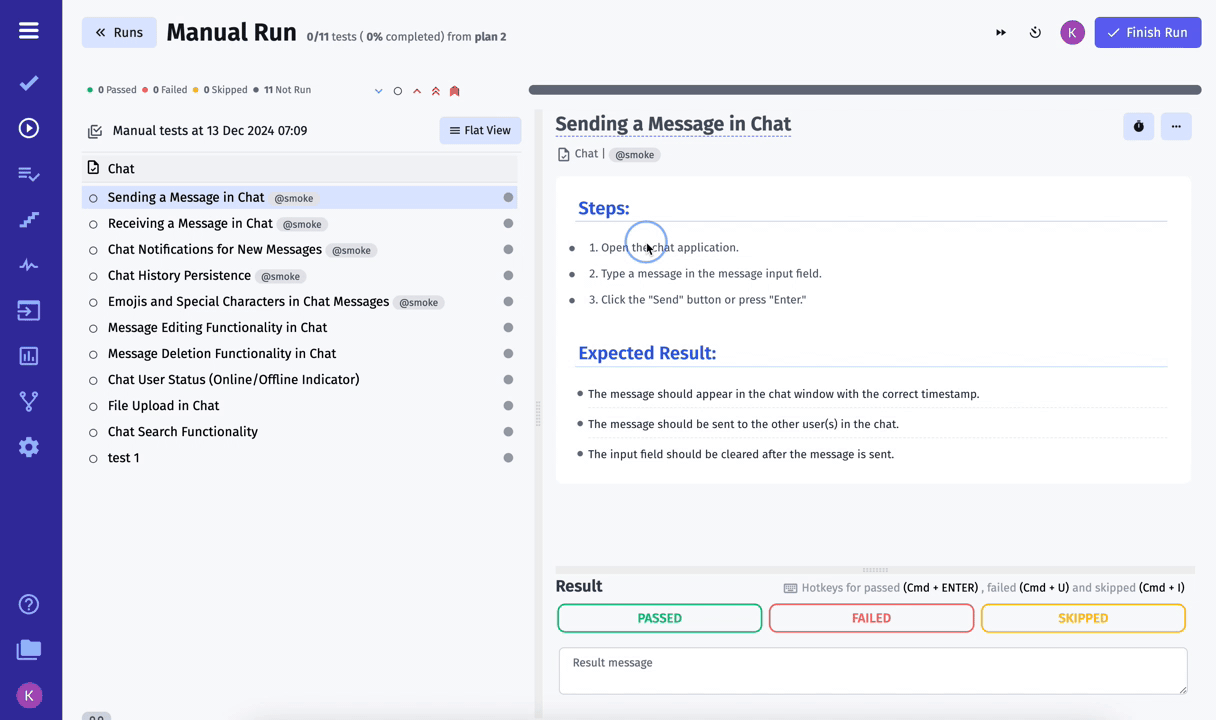Filter by the hollow circle priority icon
The width and height of the screenshot is (1216, 720).
pyautogui.click(x=398, y=91)
